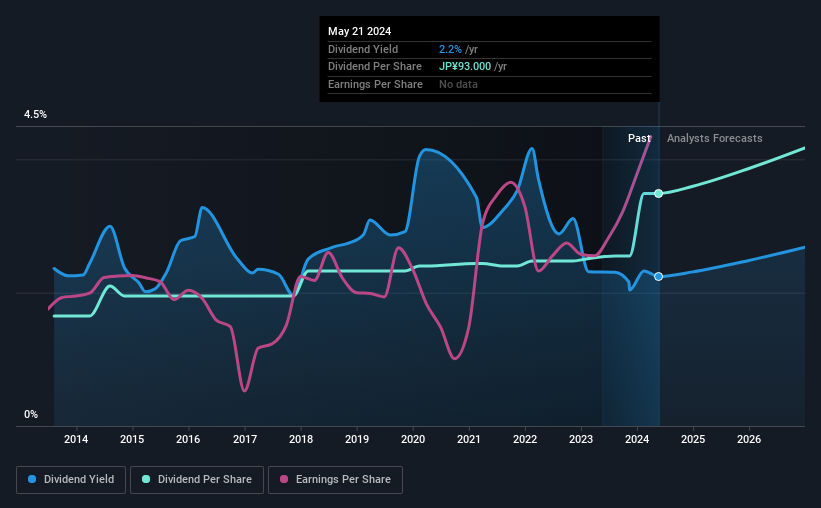Click the 2022 axis label
The width and height of the screenshot is (821, 508).
[525, 439]
